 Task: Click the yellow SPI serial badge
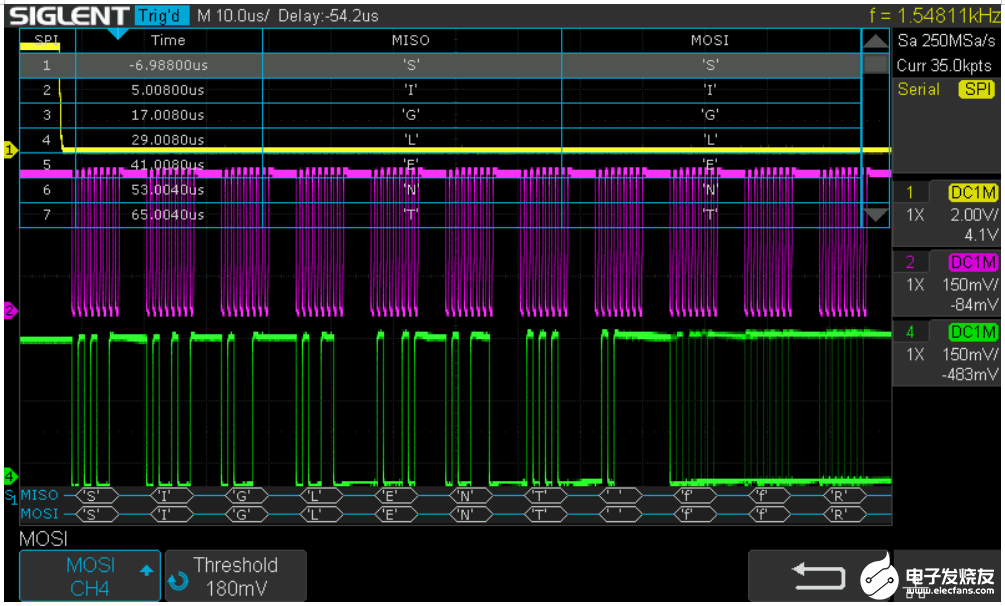(976, 89)
